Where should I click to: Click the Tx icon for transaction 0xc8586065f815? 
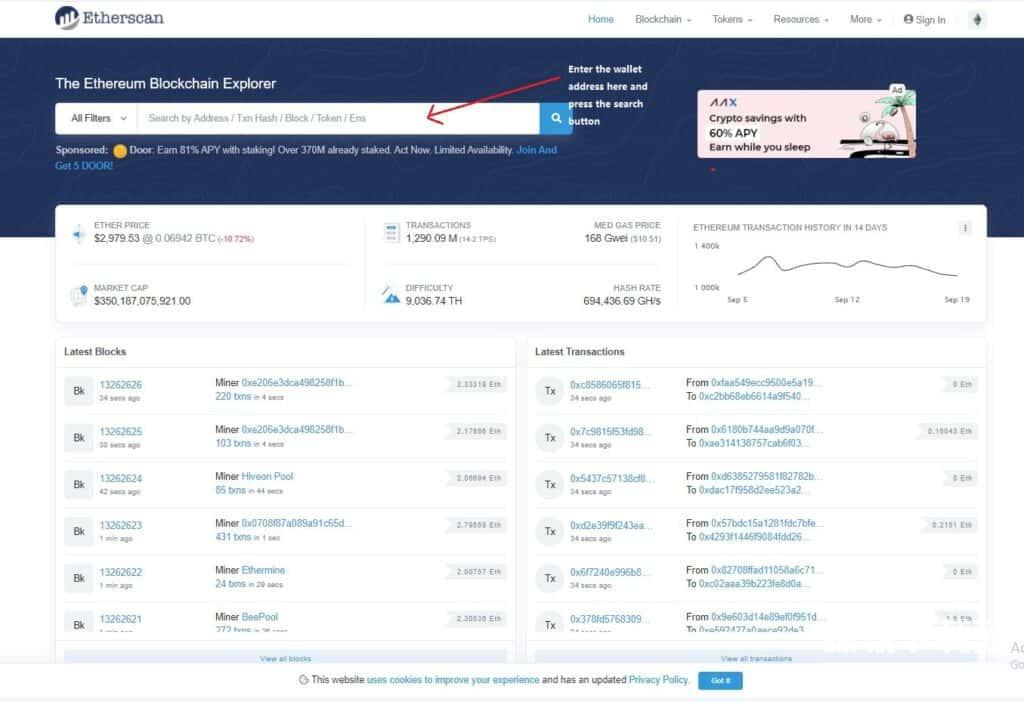(x=549, y=390)
